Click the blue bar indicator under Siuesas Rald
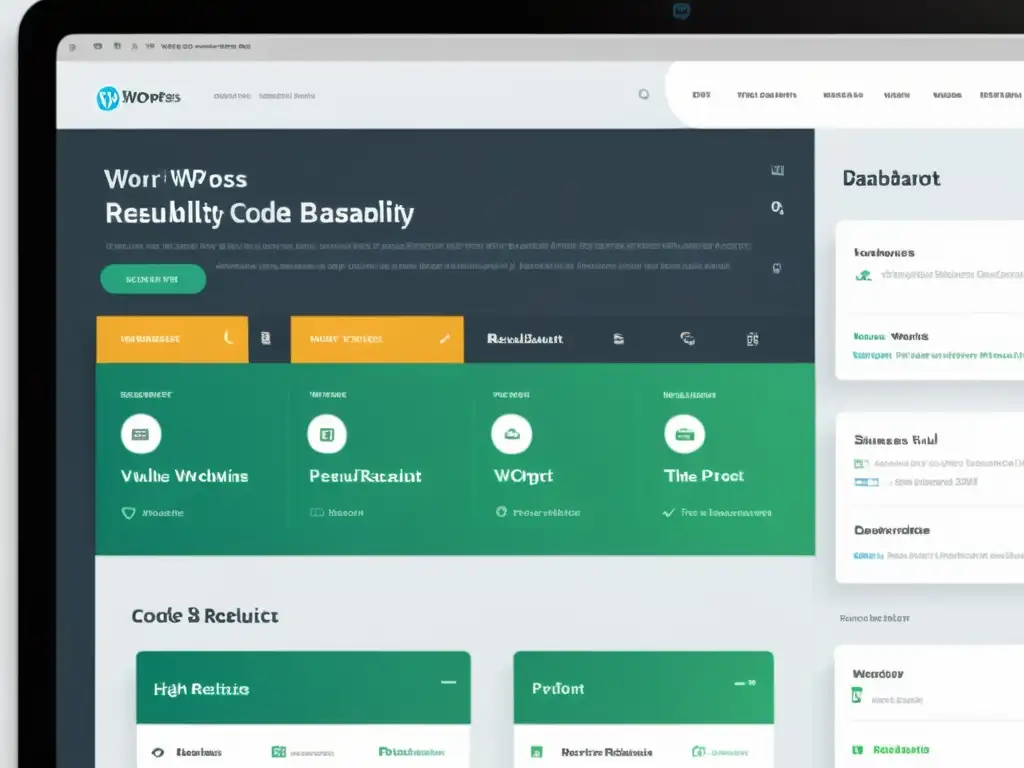The width and height of the screenshot is (1024, 768). tap(867, 483)
